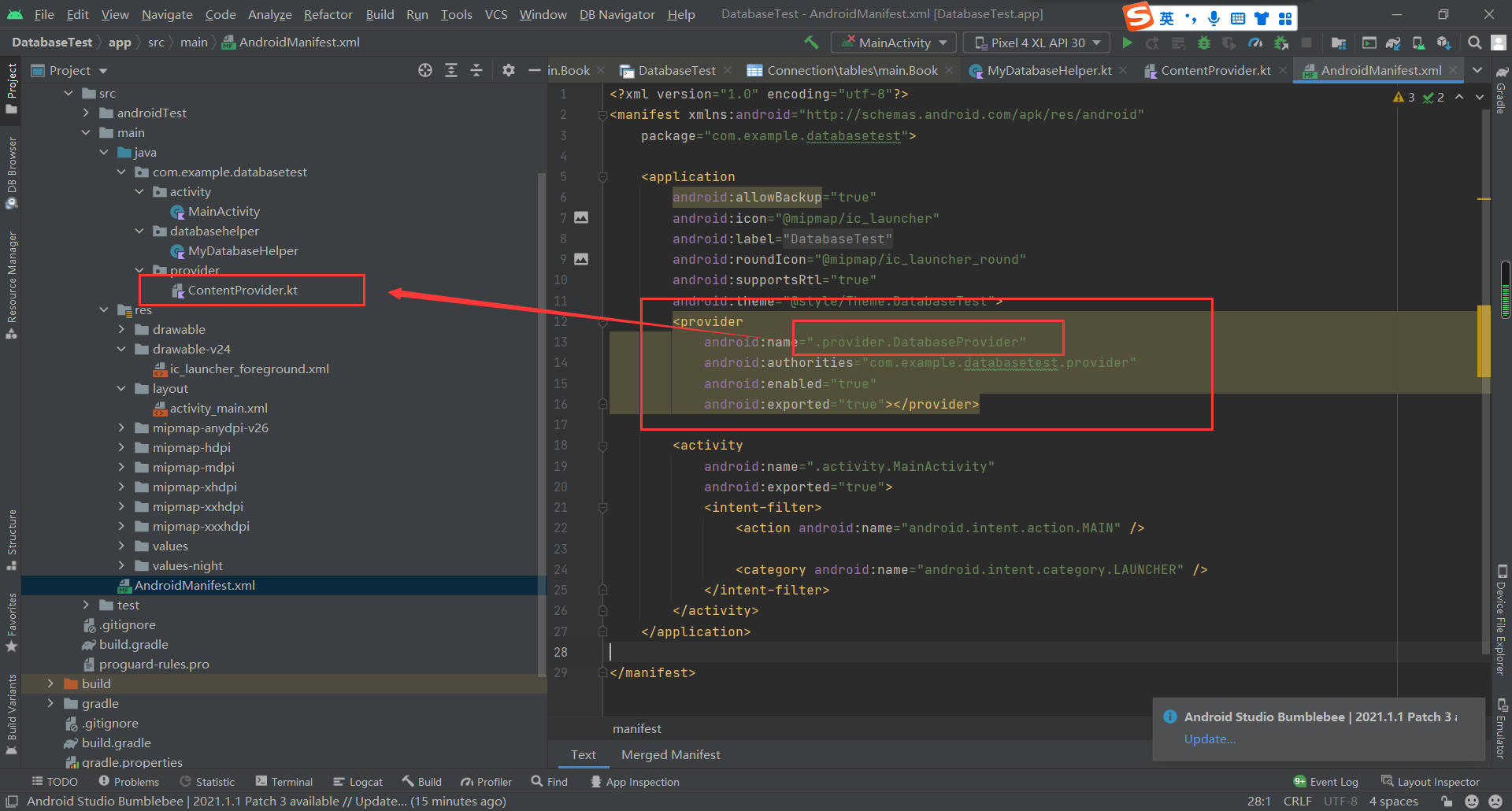
Task: Switch to the MyDatabaseHelper.kt tab
Action: 1048,70
